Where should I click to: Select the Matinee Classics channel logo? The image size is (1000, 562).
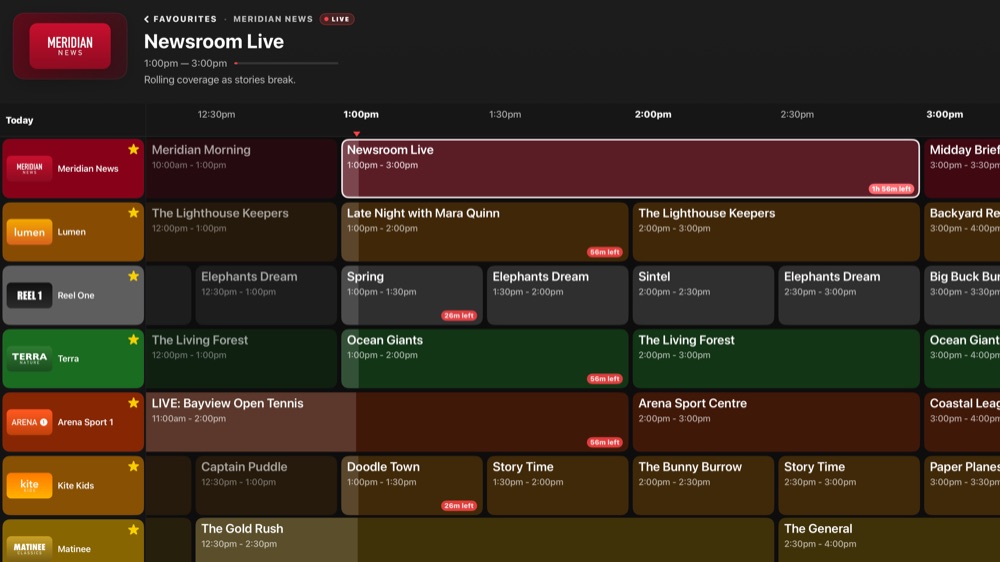click(29, 548)
